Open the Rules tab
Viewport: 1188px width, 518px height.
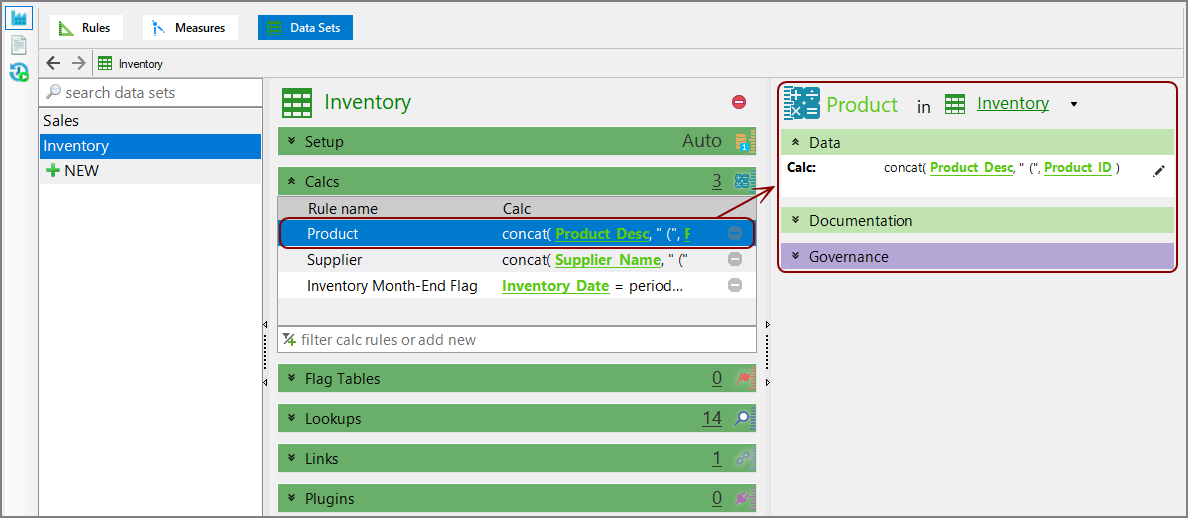(x=86, y=28)
